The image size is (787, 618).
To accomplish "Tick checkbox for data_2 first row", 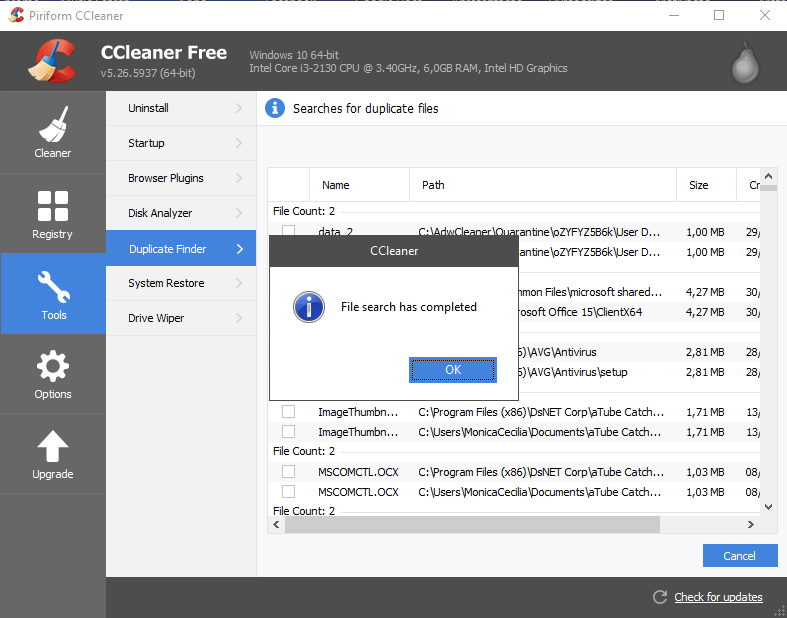I will click(x=288, y=230).
